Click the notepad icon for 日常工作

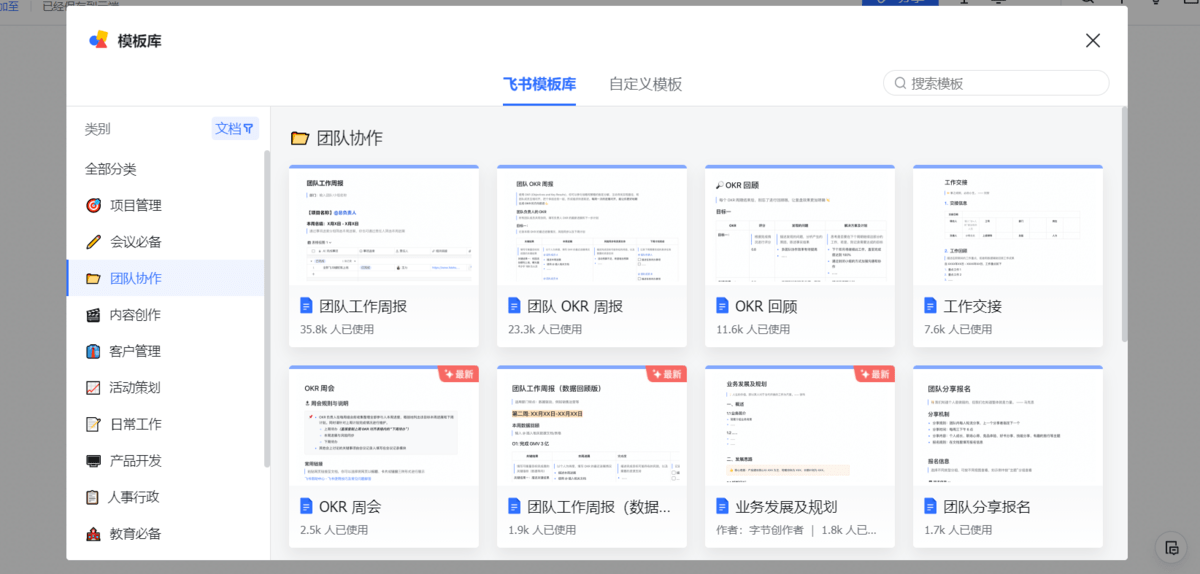pos(94,424)
